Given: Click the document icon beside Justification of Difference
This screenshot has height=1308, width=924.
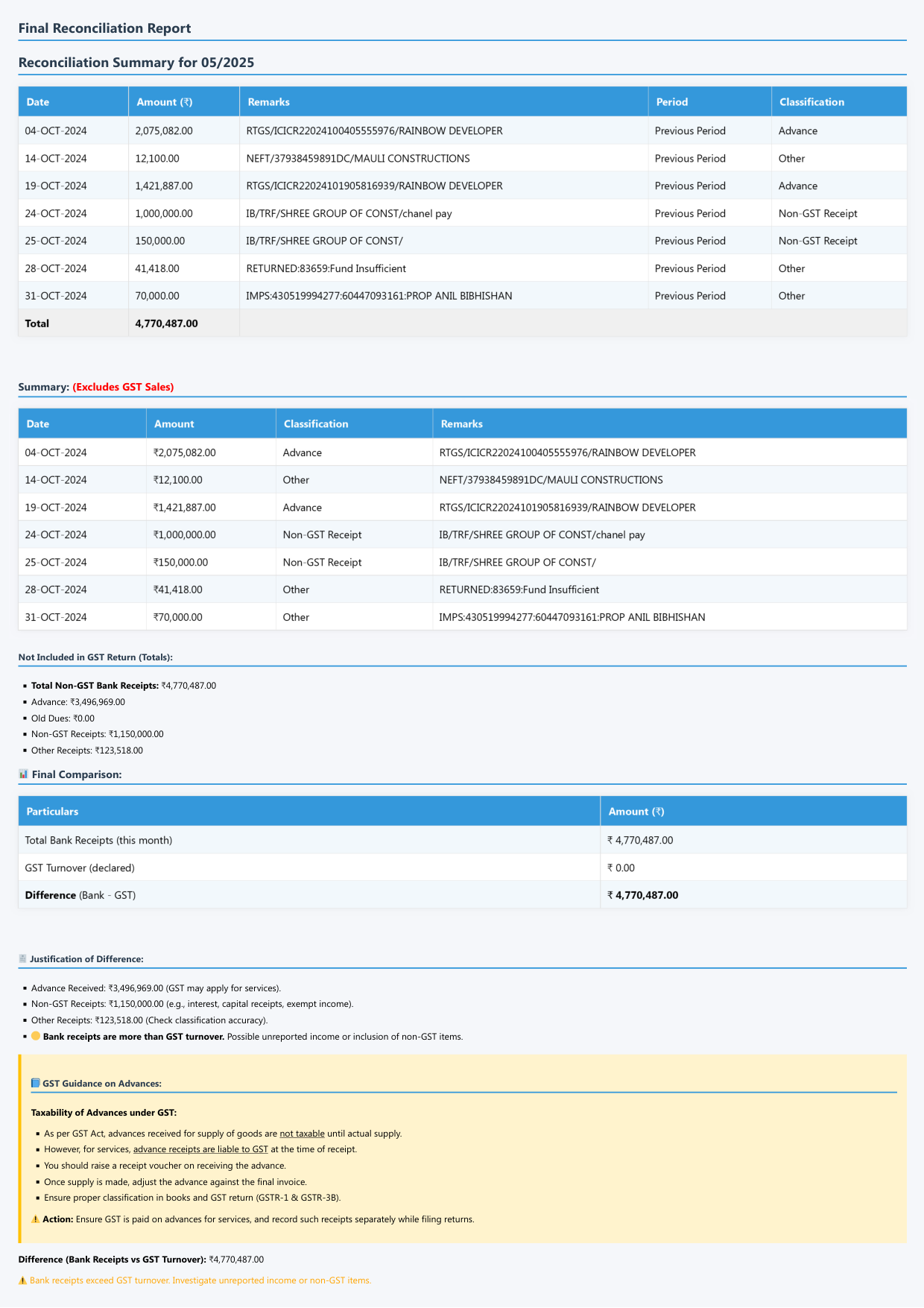Looking at the screenshot, I should coord(22,959).
